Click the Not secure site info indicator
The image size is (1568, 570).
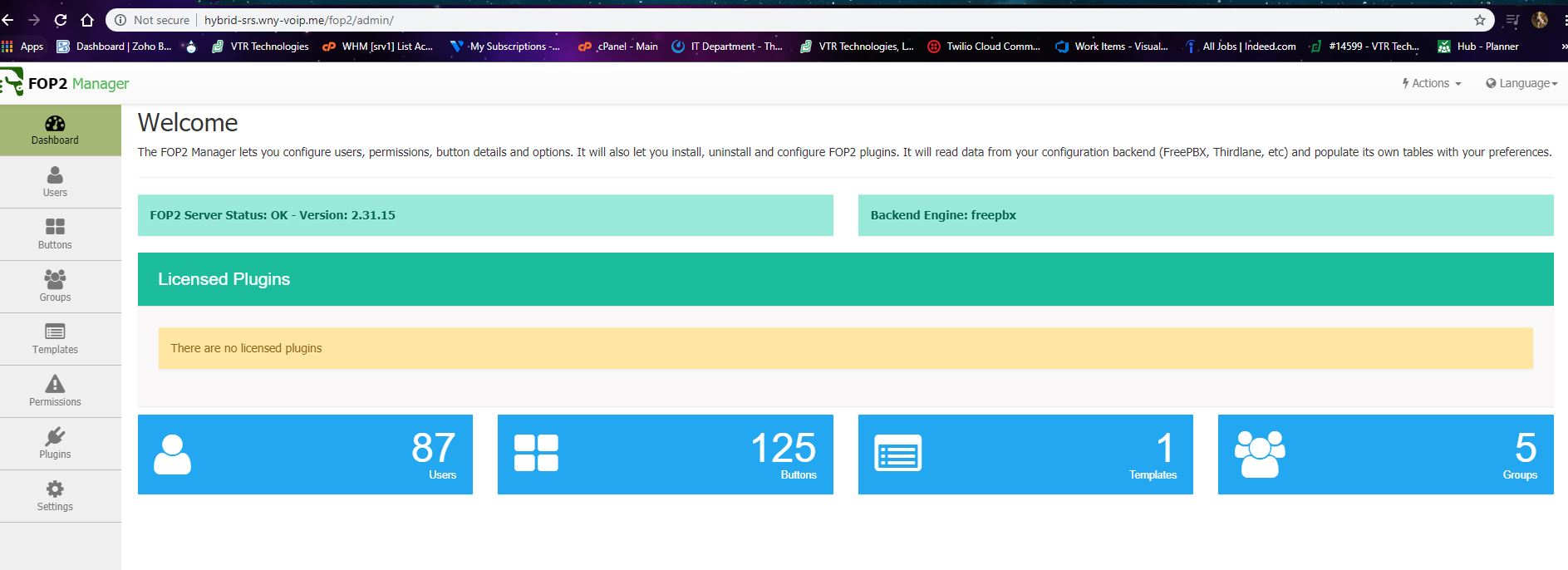[x=152, y=20]
